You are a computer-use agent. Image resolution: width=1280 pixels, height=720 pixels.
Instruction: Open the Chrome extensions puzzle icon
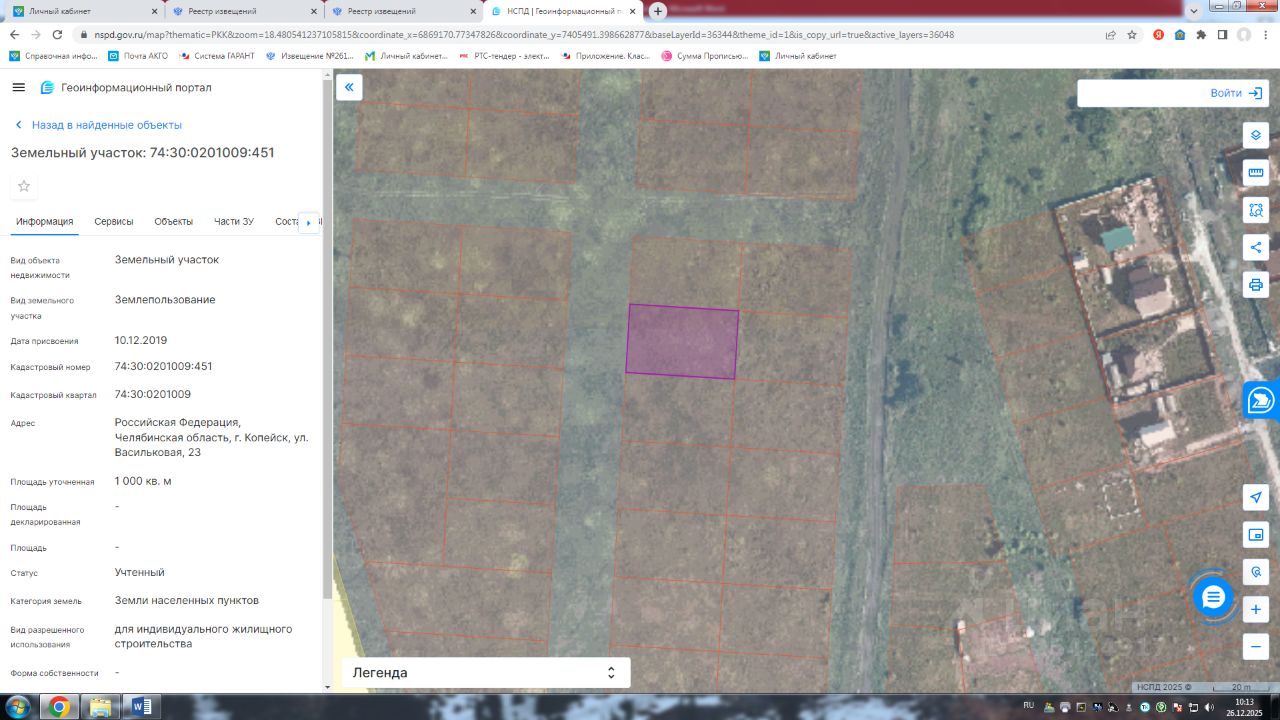(x=1201, y=34)
